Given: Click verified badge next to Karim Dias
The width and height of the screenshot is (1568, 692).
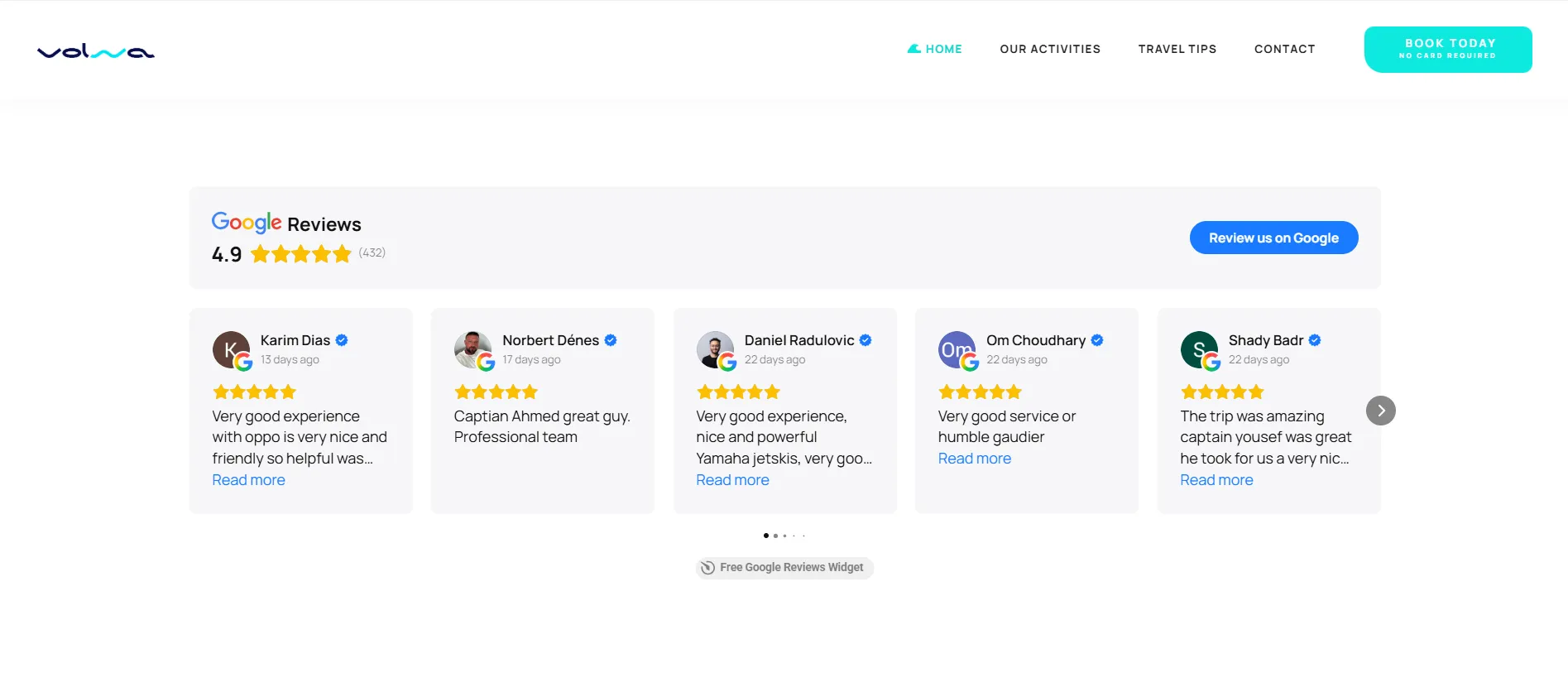Looking at the screenshot, I should [342, 340].
